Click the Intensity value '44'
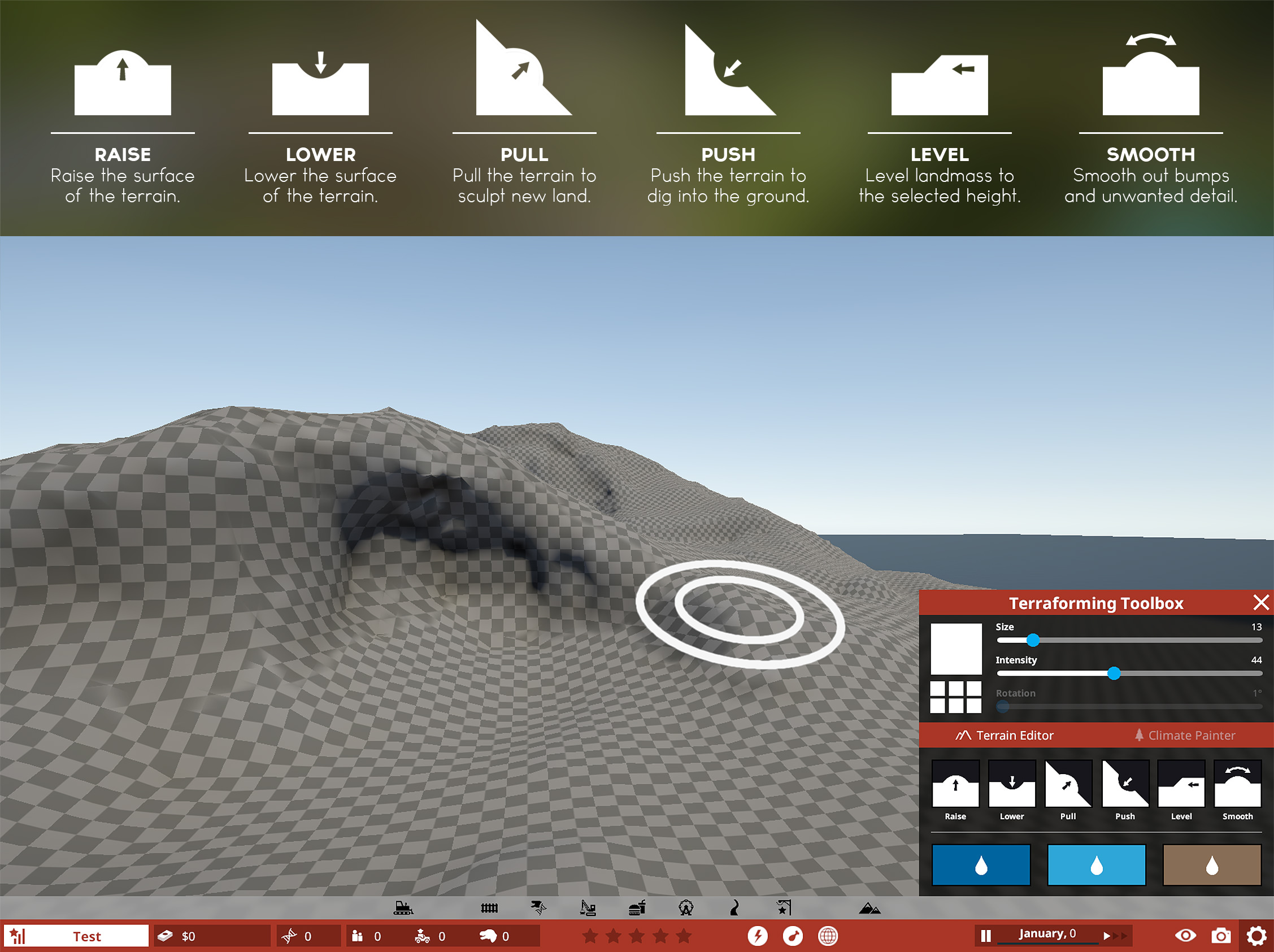Image resolution: width=1274 pixels, height=952 pixels. 1256,660
